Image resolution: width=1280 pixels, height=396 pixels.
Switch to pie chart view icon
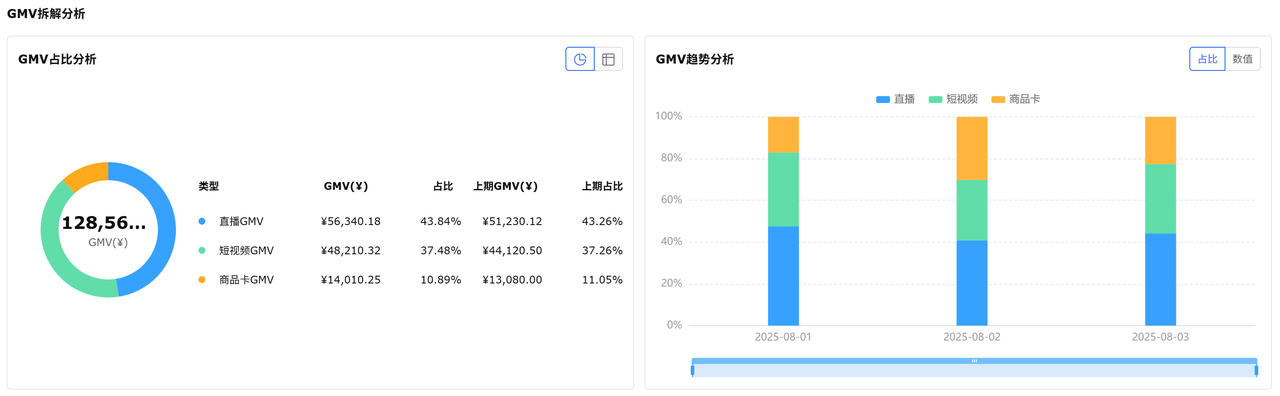click(x=580, y=59)
